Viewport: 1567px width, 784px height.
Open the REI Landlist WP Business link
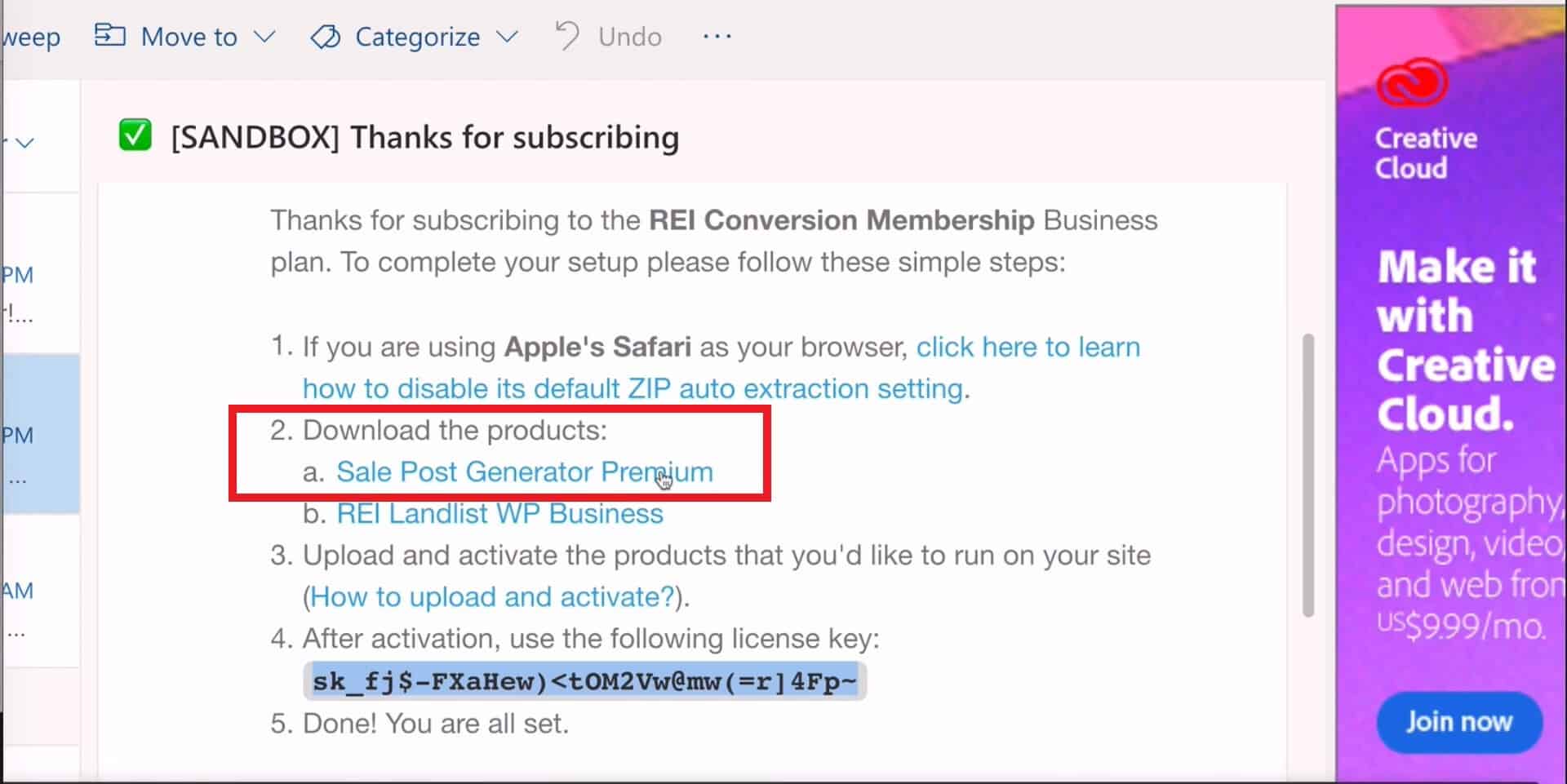[499, 513]
